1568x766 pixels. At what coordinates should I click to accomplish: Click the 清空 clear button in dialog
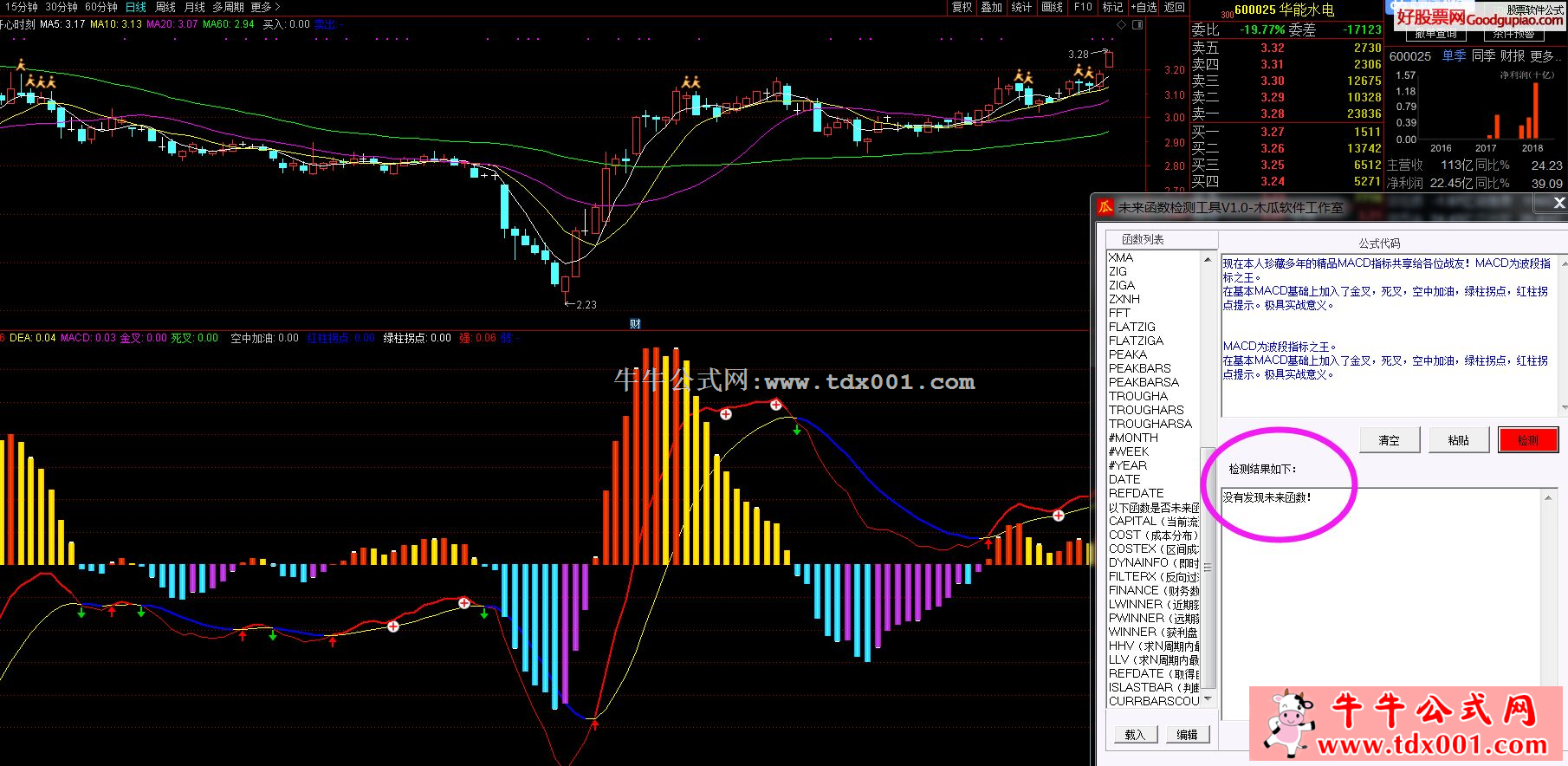tap(1390, 440)
